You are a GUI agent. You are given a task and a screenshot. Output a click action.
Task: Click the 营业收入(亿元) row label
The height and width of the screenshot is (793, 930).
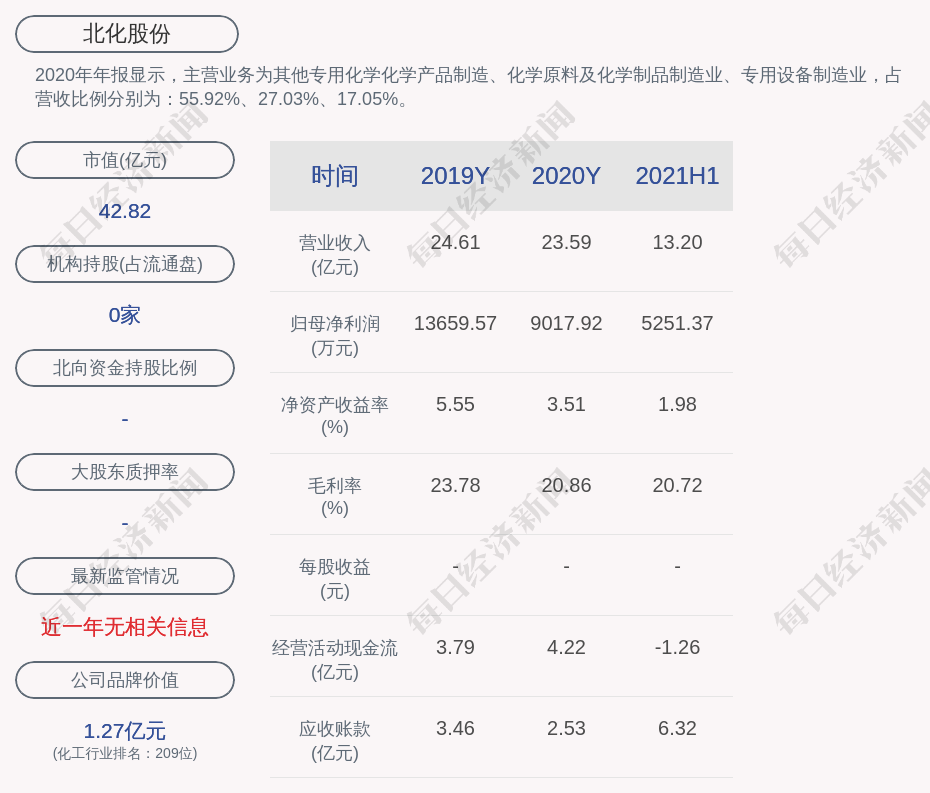[335, 255]
